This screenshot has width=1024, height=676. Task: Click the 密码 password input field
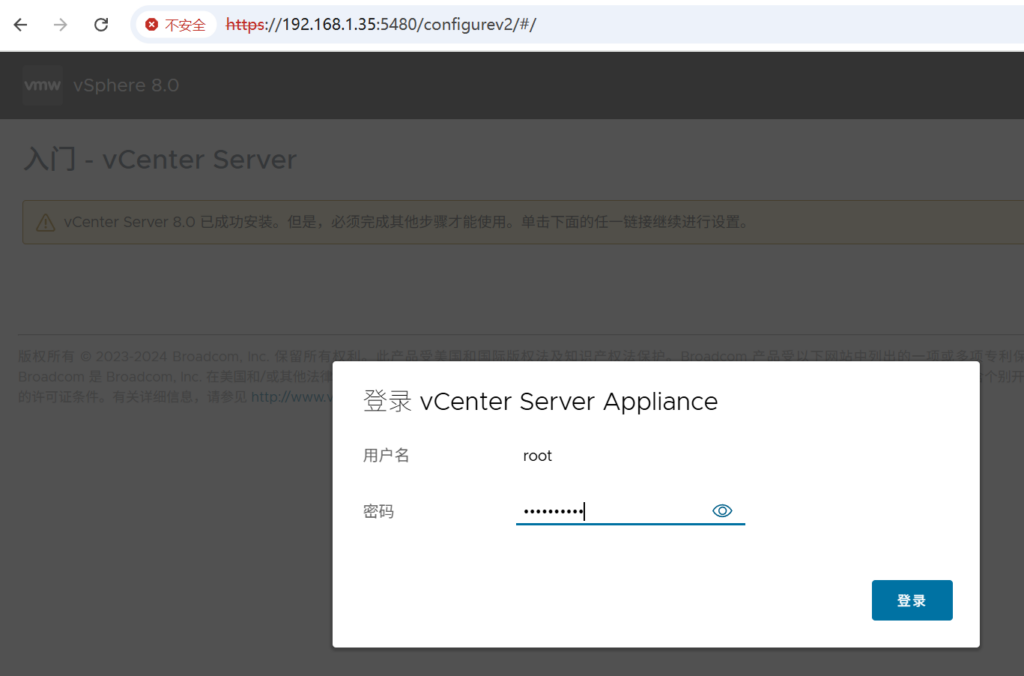pyautogui.click(x=630, y=511)
